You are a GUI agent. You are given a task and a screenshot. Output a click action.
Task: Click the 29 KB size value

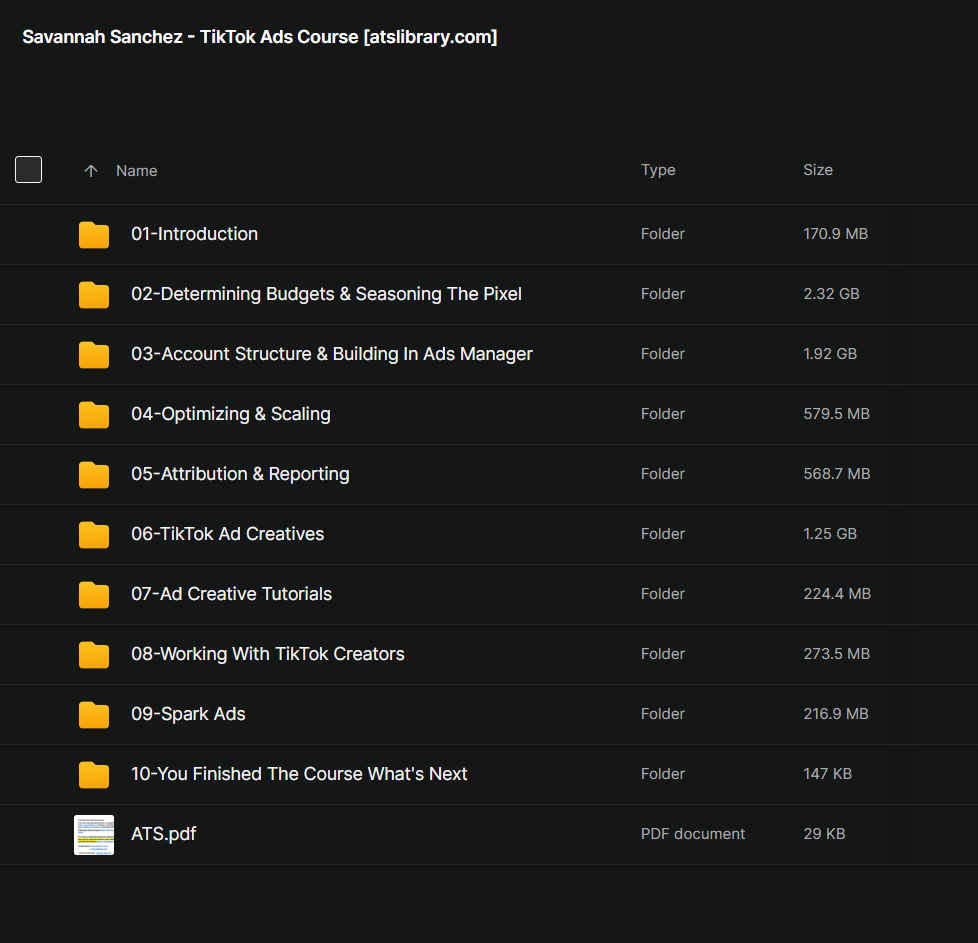825,834
